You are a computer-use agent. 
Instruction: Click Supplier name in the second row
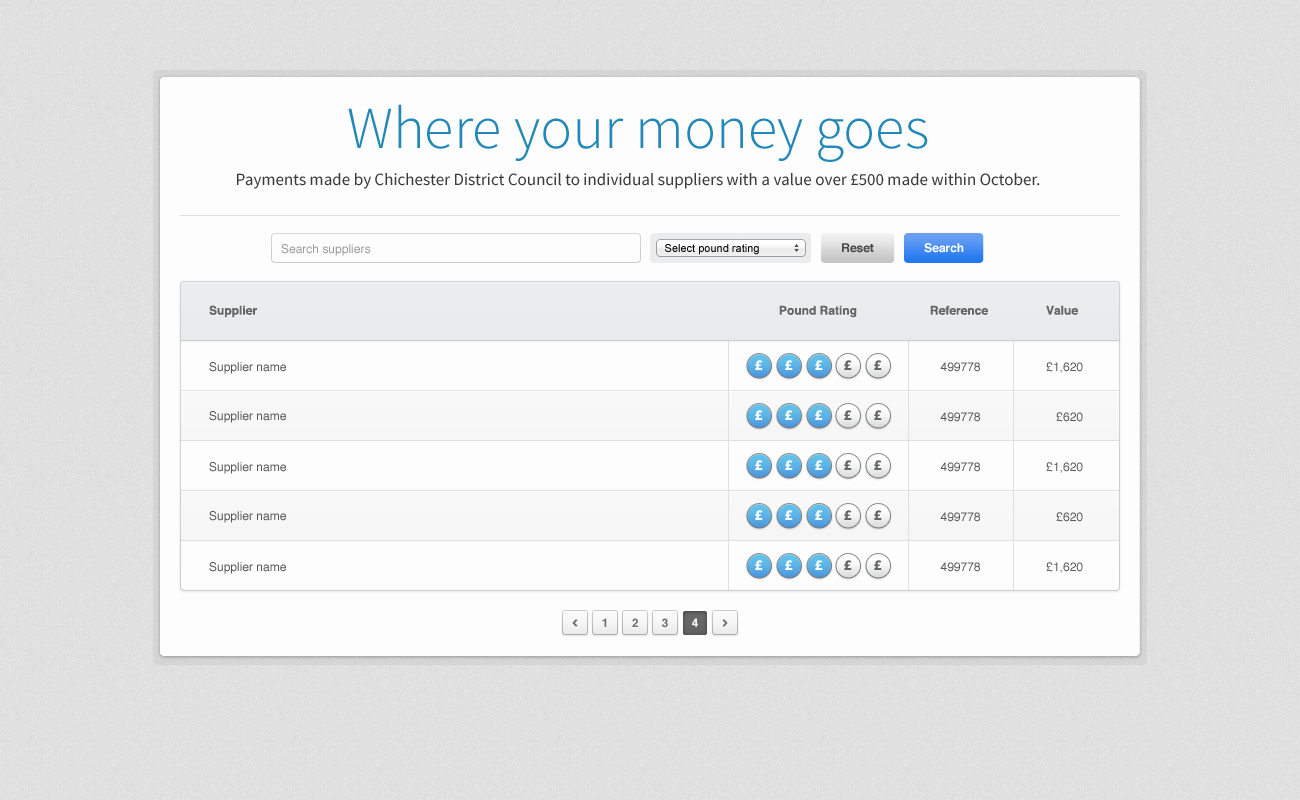(x=248, y=416)
